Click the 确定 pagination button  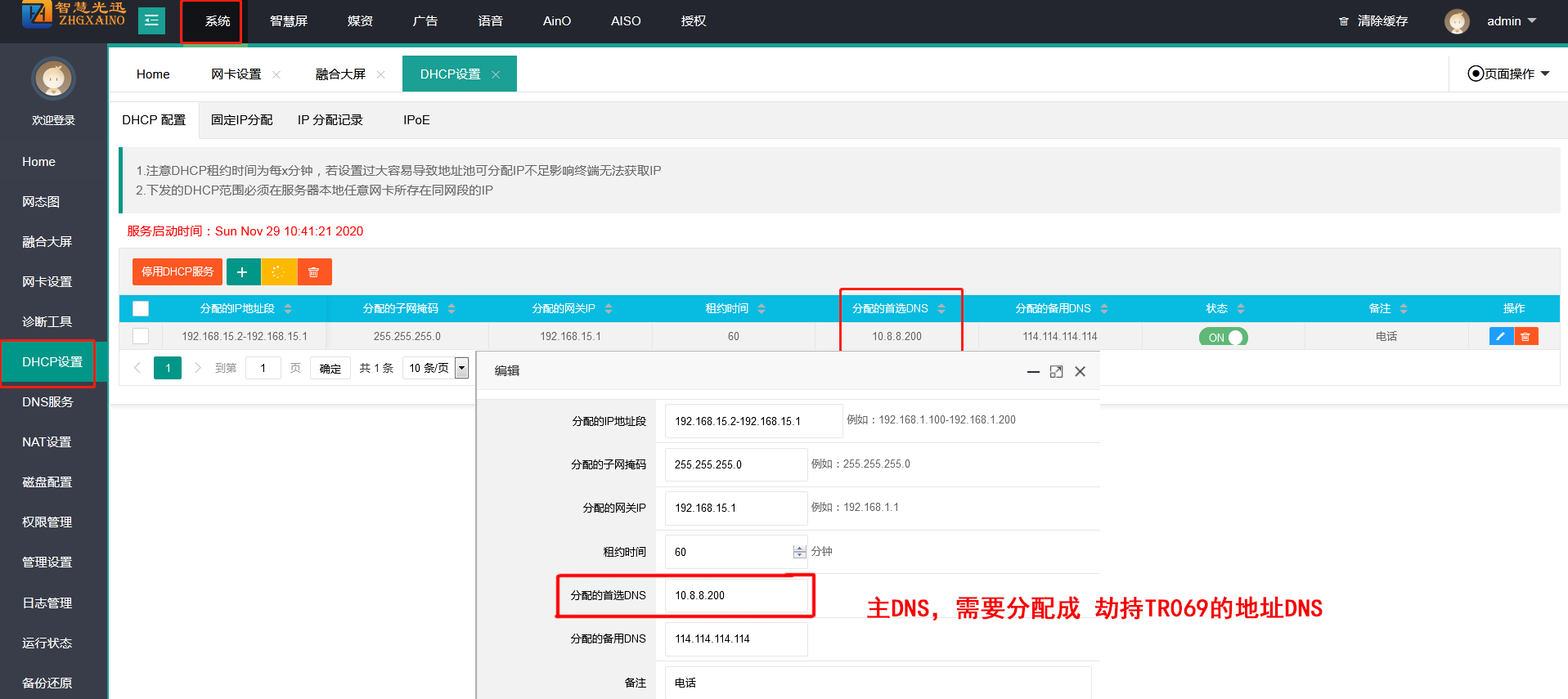pos(330,369)
